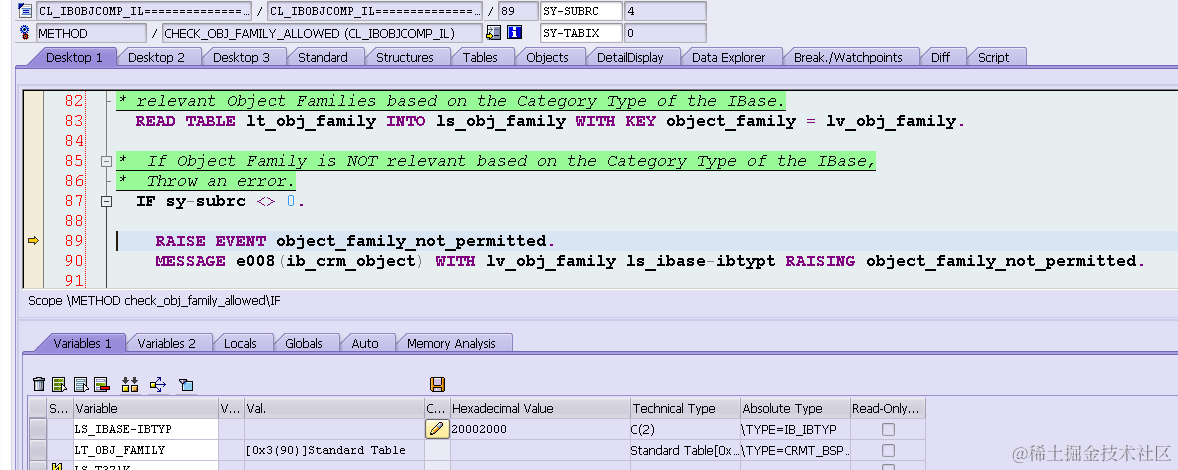Click the Technical Type column header
Screen dimensions: 1178x470
tap(685, 408)
